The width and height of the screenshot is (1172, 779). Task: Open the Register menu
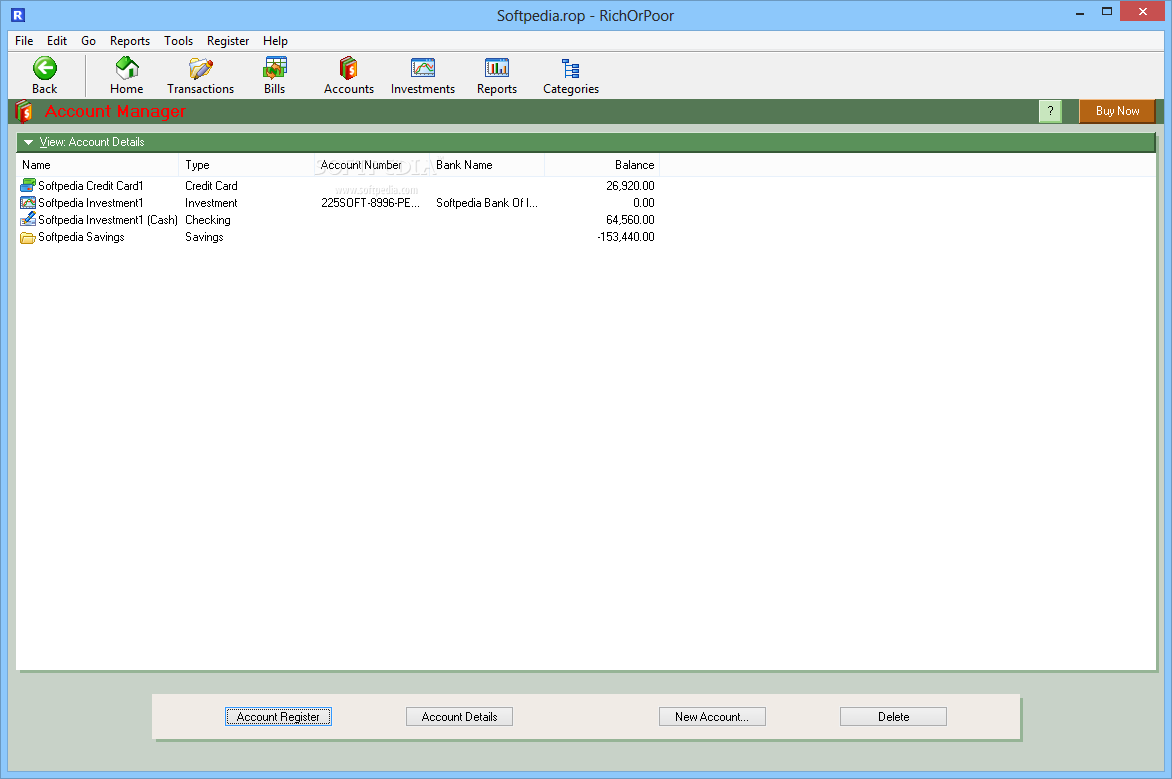228,41
